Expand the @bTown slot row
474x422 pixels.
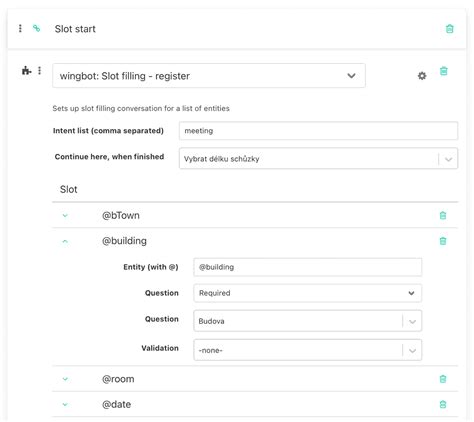(65, 215)
